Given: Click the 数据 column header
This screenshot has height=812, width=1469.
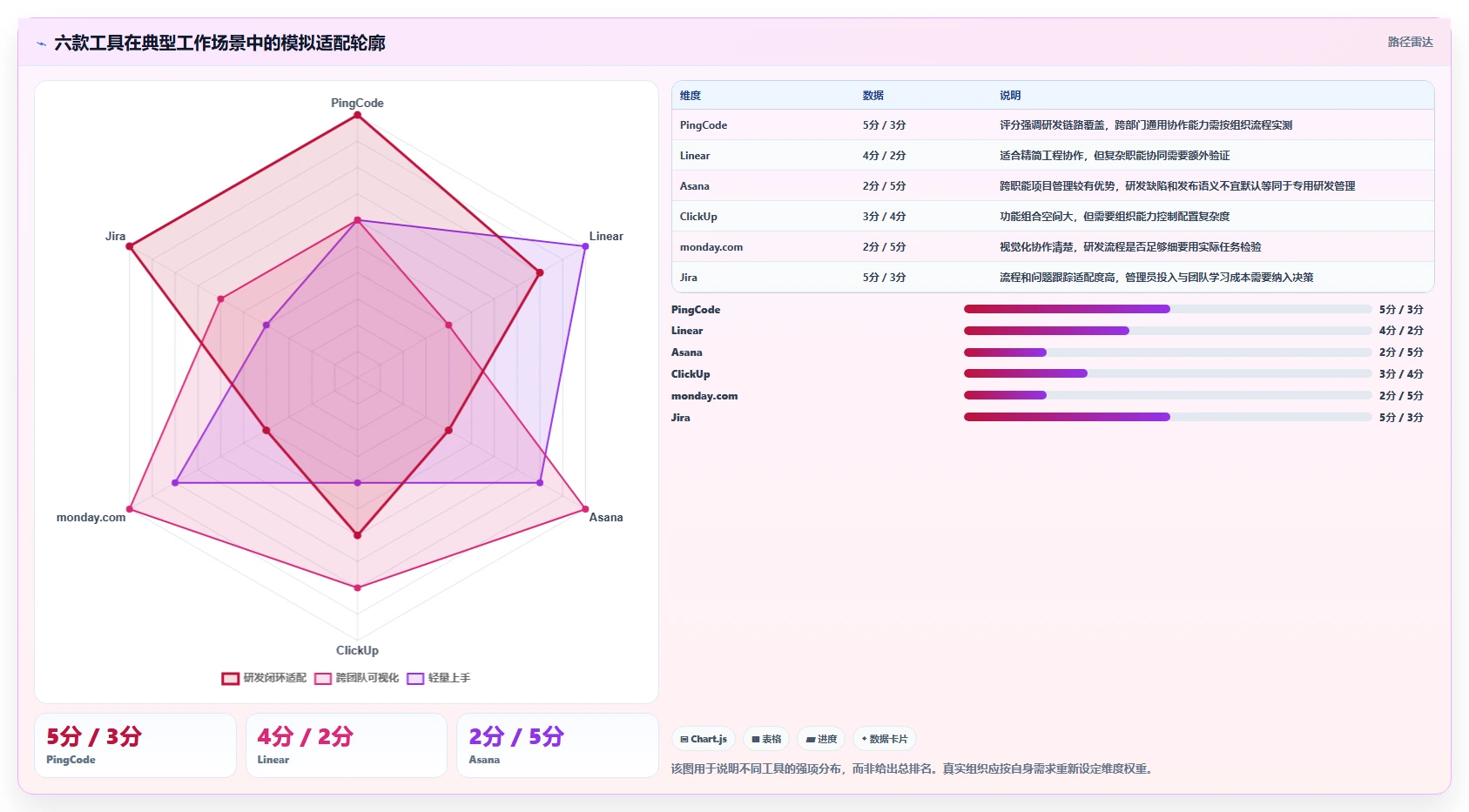Looking at the screenshot, I should pos(873,96).
